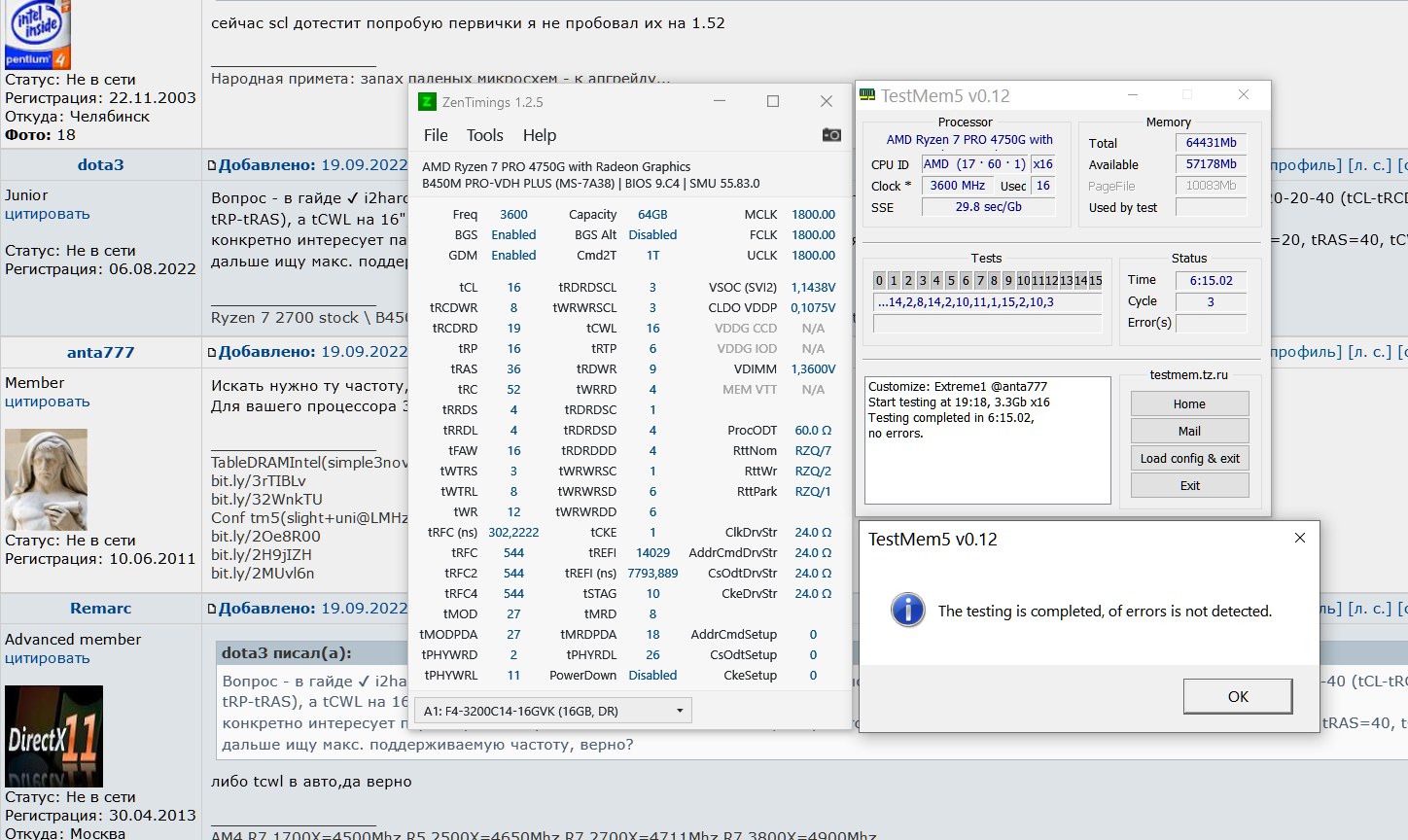The width and height of the screenshot is (1408, 840).
Task: Click the post icon beside Remarc's Добавлено date
Action: 211,609
